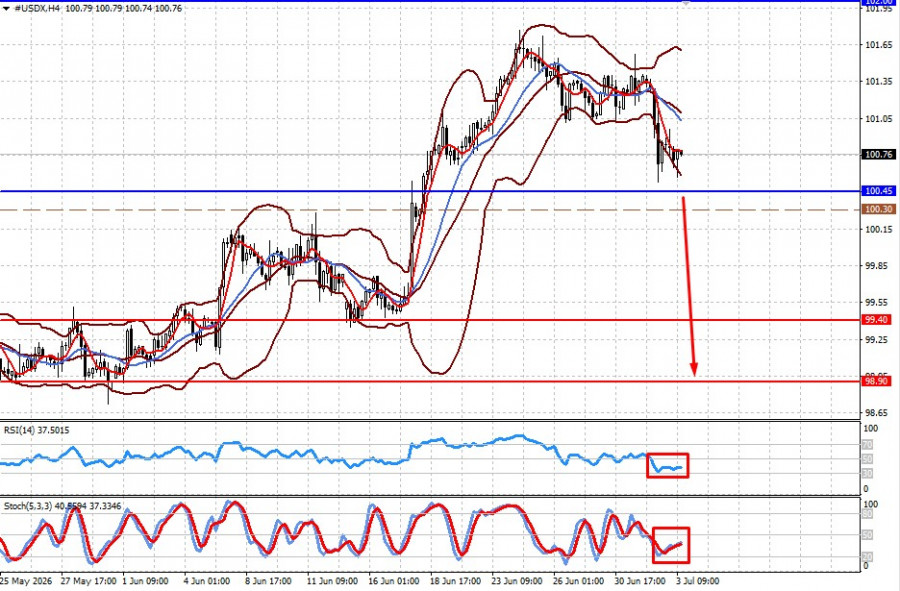Click the Stoch(5,3,3) indicator label
The width and height of the screenshot is (900, 591).
pos(63,506)
